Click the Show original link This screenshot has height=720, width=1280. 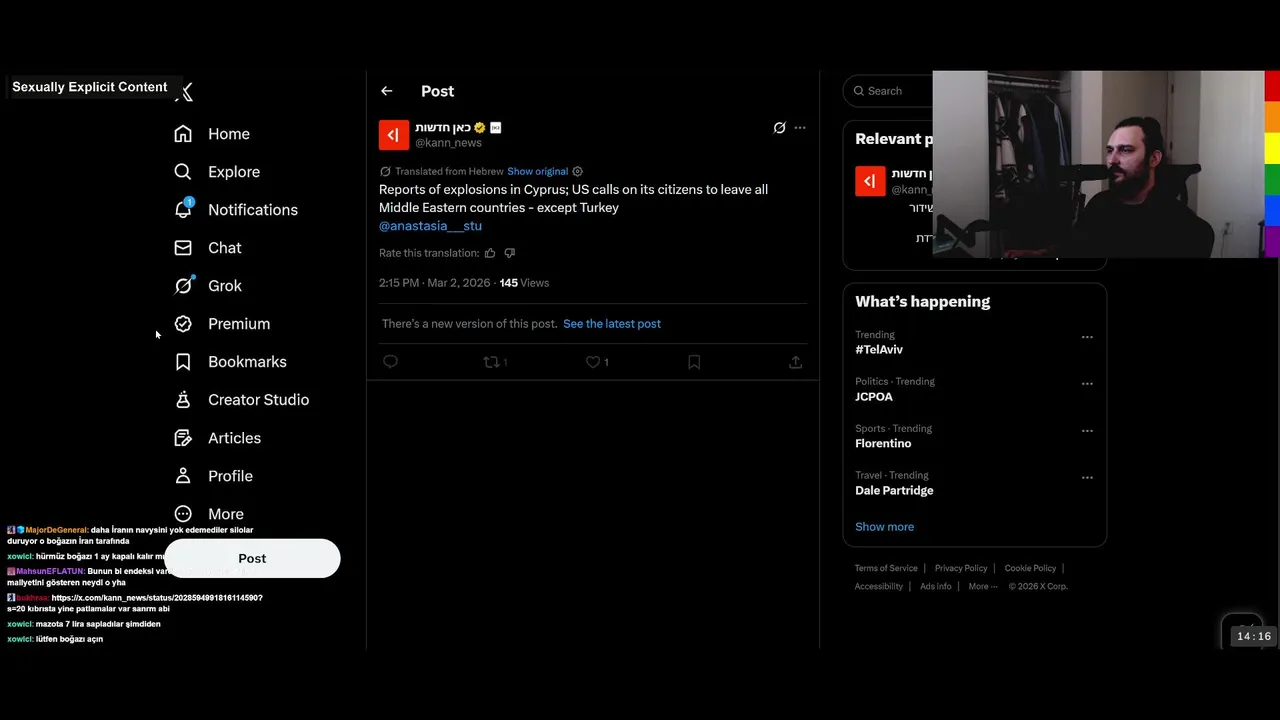point(537,172)
